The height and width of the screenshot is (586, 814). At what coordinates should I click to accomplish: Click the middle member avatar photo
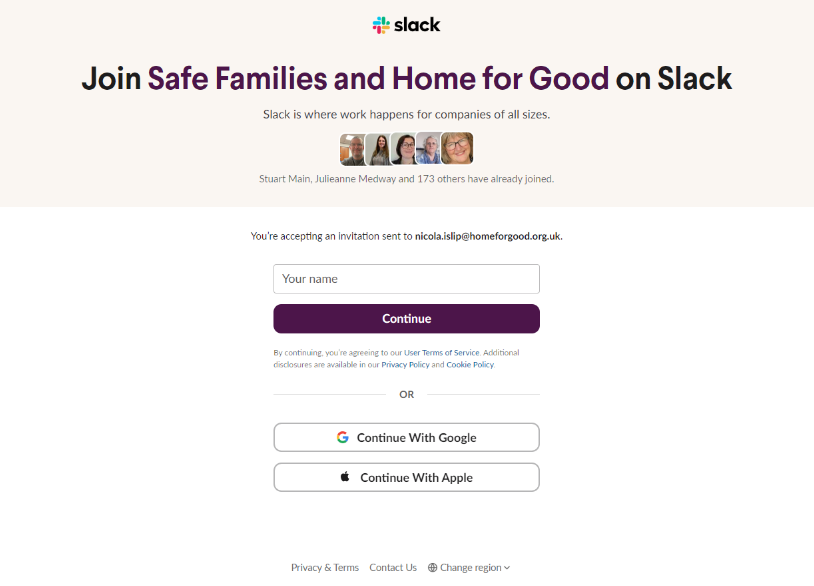[404, 149]
